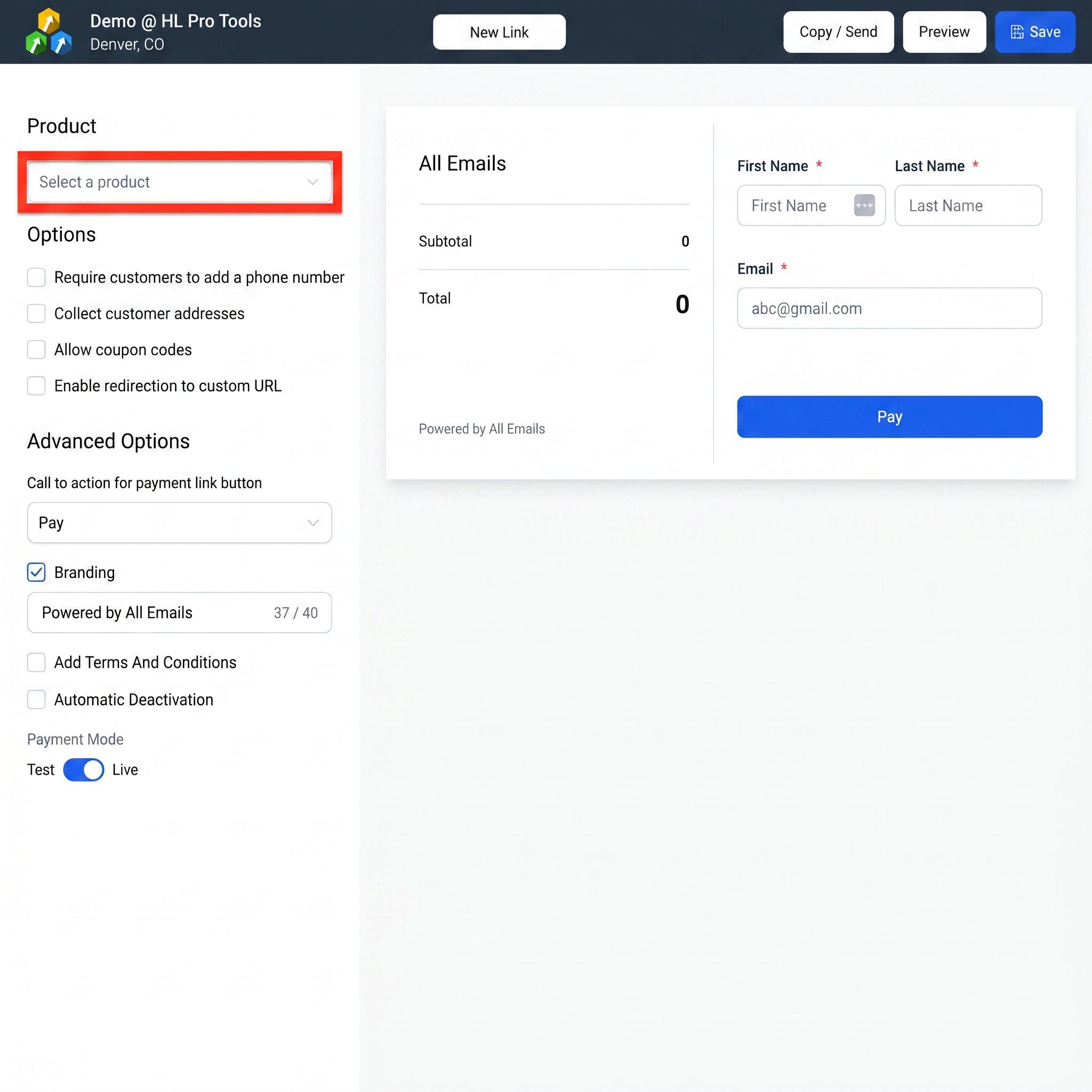This screenshot has width=1092, height=1092.
Task: Click the New Link title button
Action: [x=499, y=32]
